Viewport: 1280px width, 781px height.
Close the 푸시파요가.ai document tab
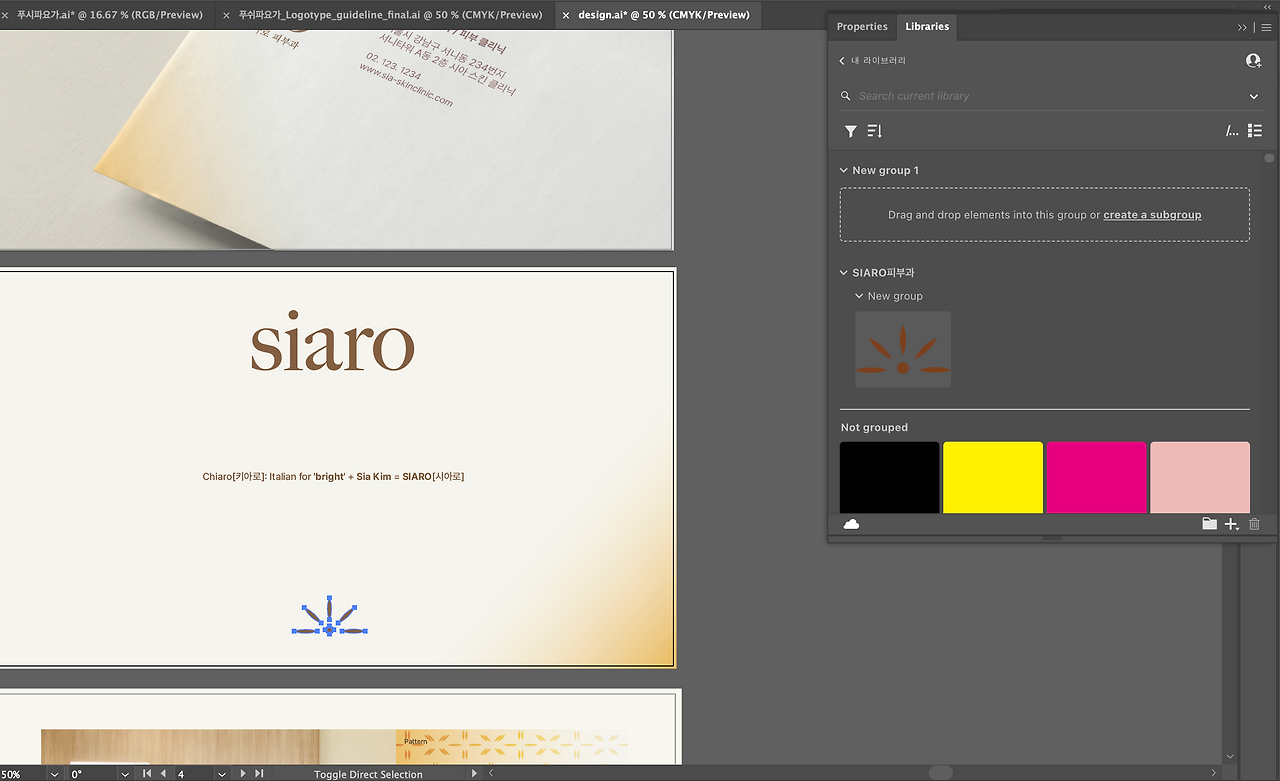tap(6, 15)
